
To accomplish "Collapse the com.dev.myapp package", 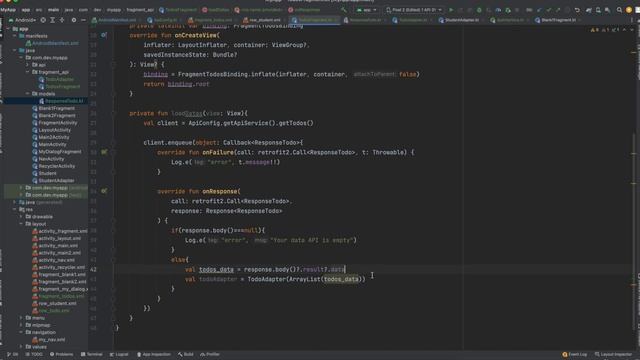I will pos(22,58).
